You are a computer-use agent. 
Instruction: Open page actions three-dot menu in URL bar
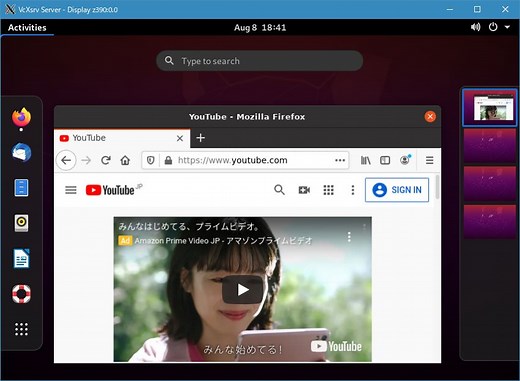click(x=340, y=160)
